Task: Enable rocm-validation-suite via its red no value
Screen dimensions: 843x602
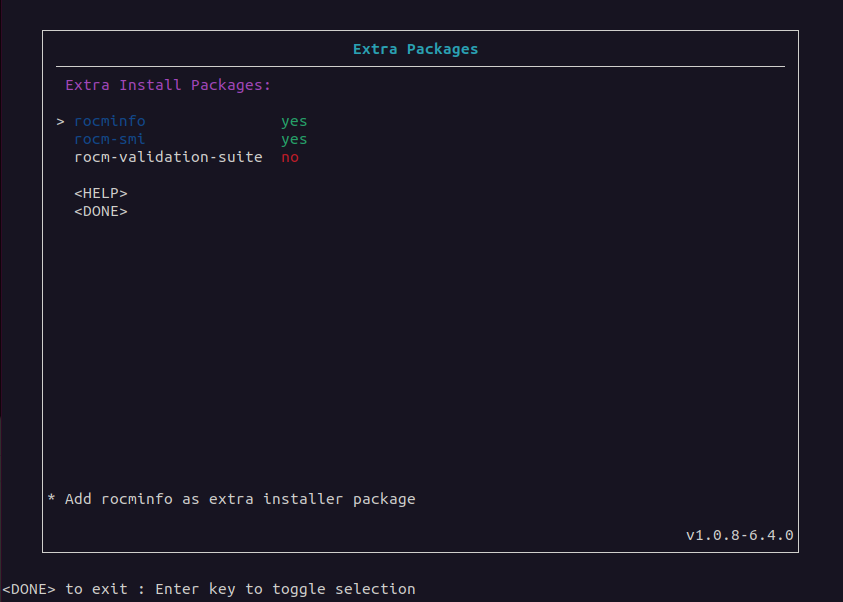Action: 290,157
